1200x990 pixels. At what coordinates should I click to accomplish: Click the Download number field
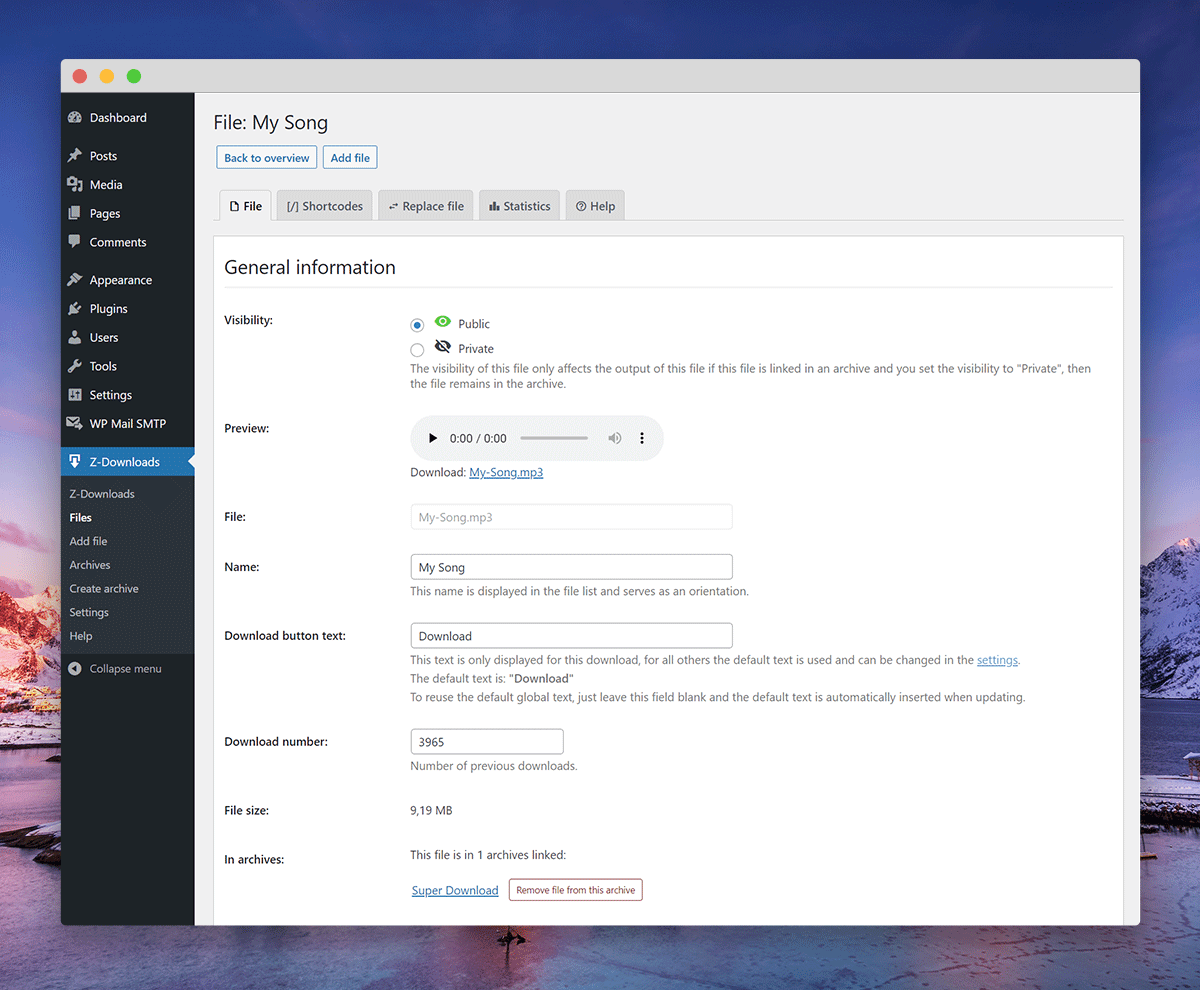487,742
